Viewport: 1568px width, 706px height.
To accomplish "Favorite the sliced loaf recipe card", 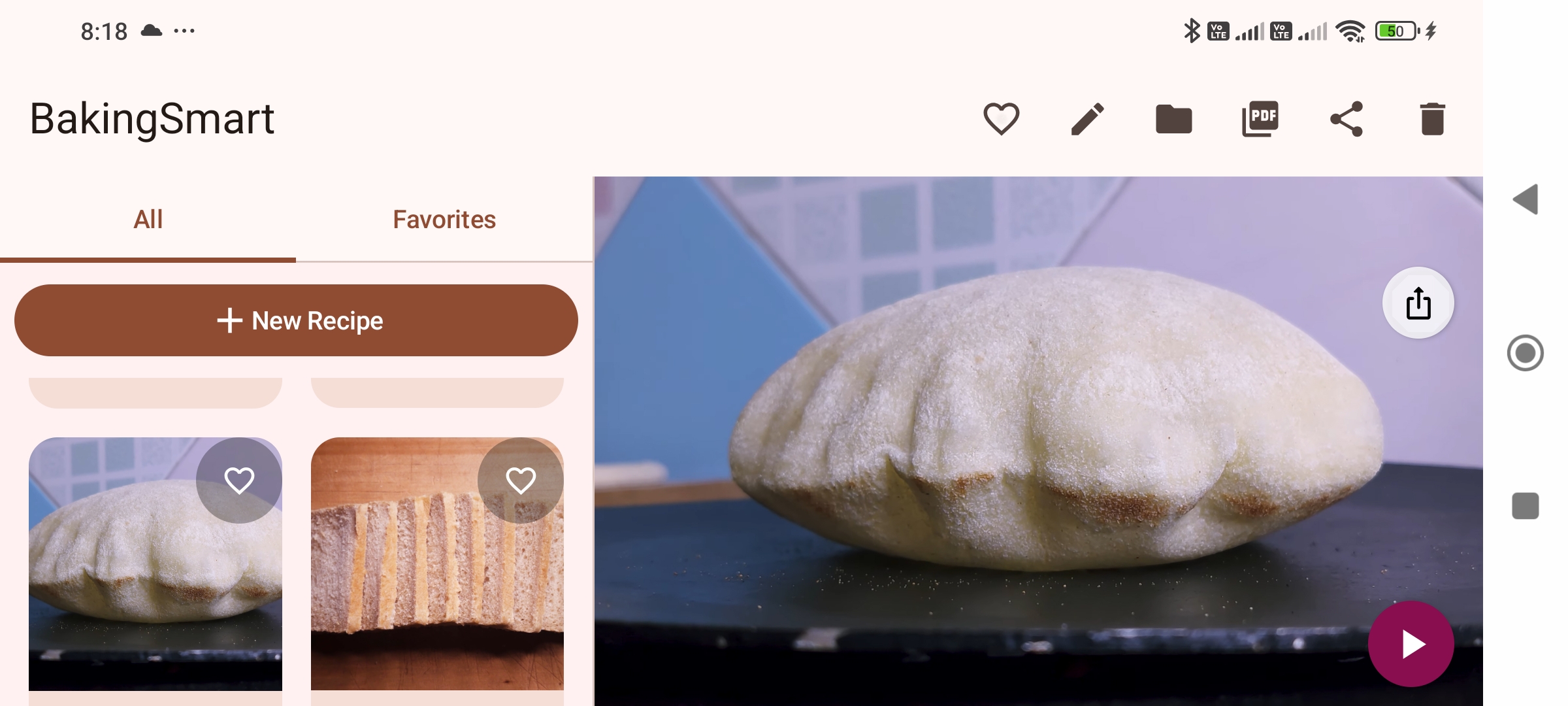I will pos(521,480).
